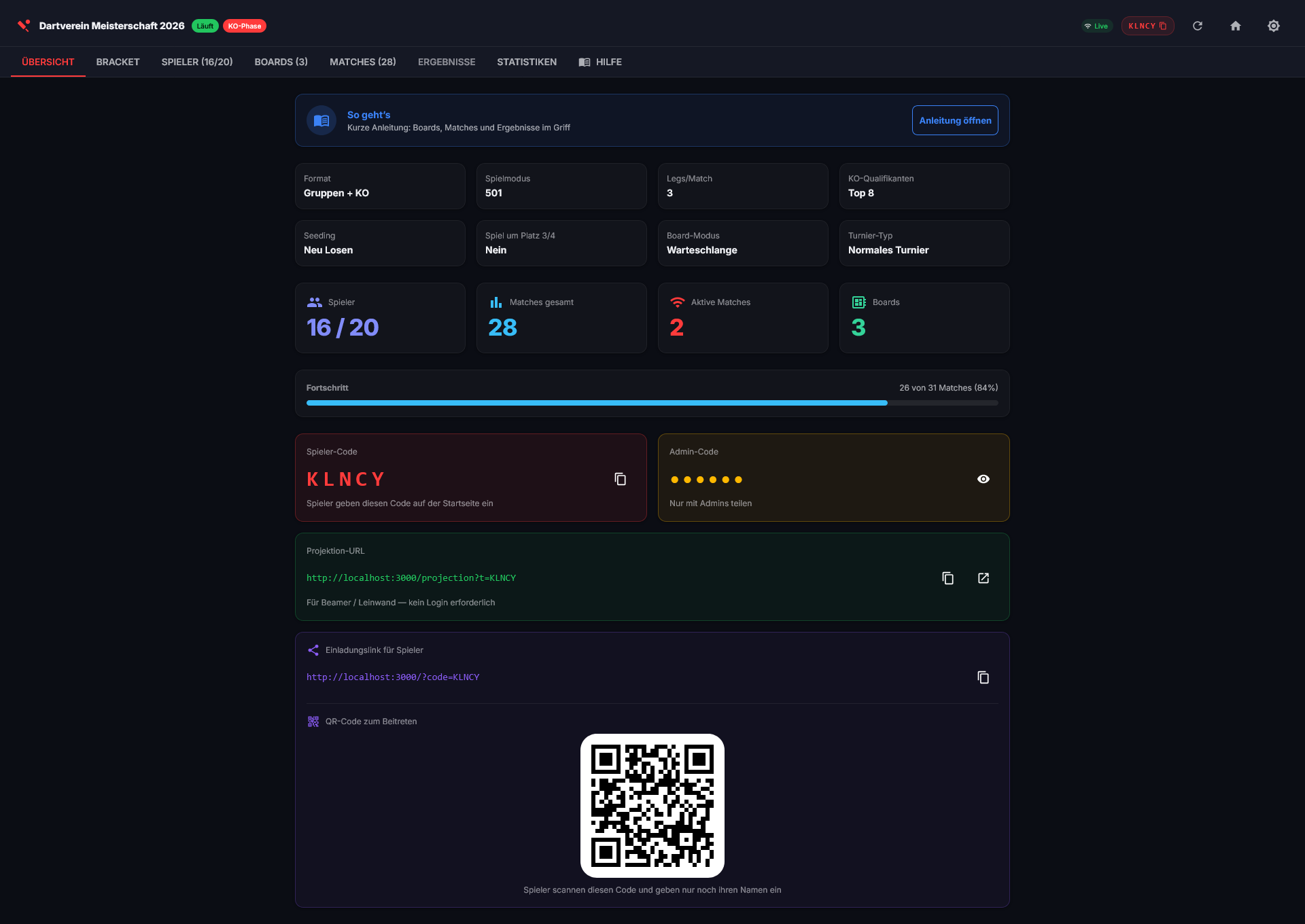1305x924 pixels.
Task: Open the Übersicht tab
Action: 48,62
